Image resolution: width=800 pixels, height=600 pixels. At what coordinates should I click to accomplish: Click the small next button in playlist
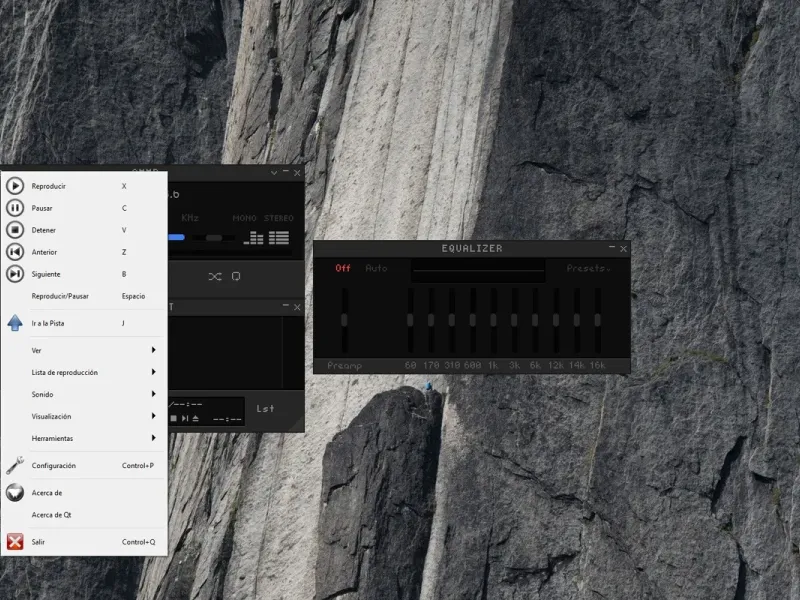[185, 418]
